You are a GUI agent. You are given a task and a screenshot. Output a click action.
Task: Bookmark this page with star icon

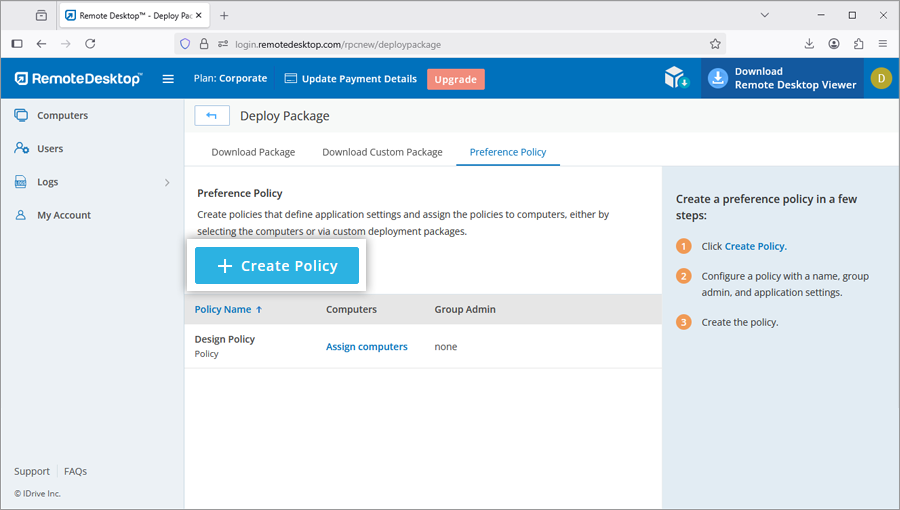coord(715,44)
